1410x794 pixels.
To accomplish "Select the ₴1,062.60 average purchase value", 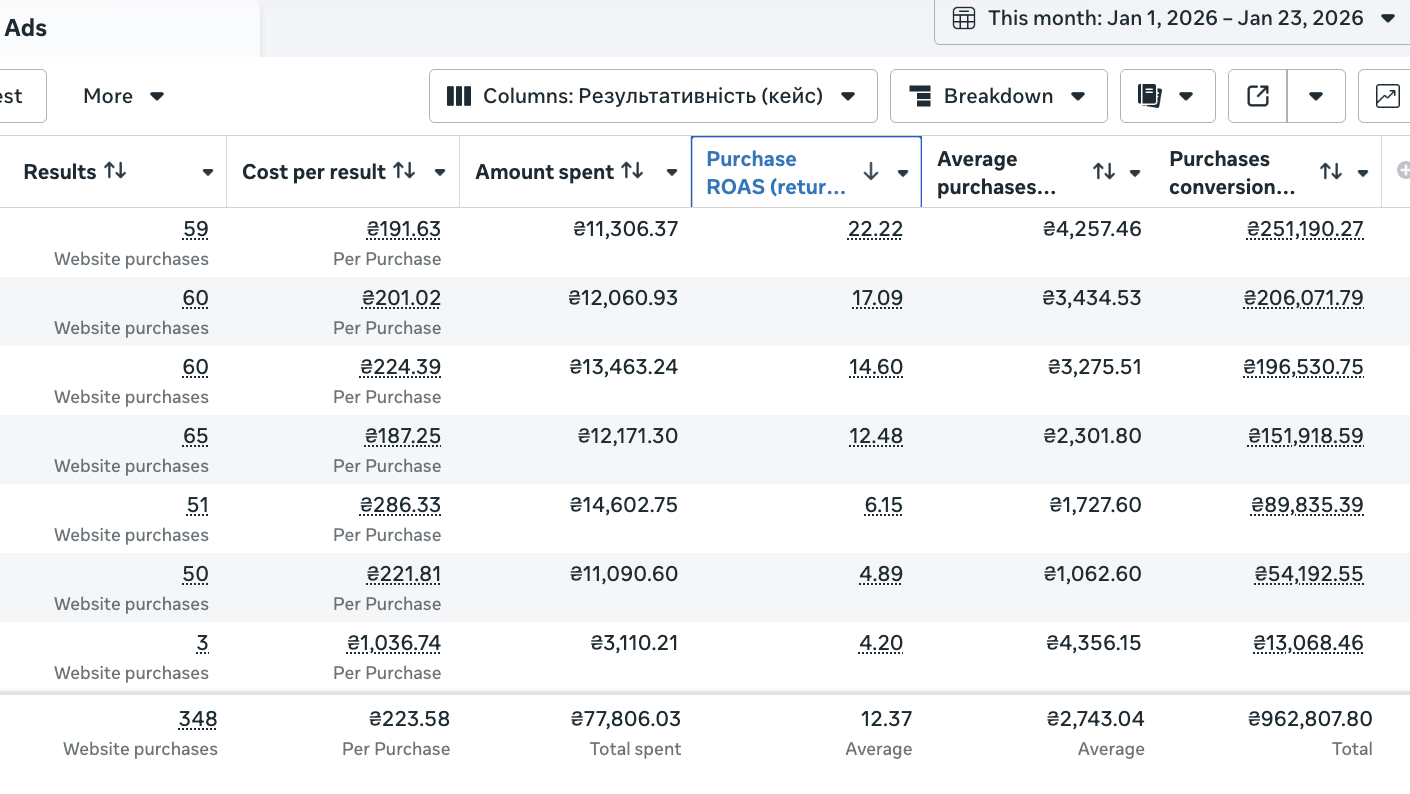I will 1092,574.
